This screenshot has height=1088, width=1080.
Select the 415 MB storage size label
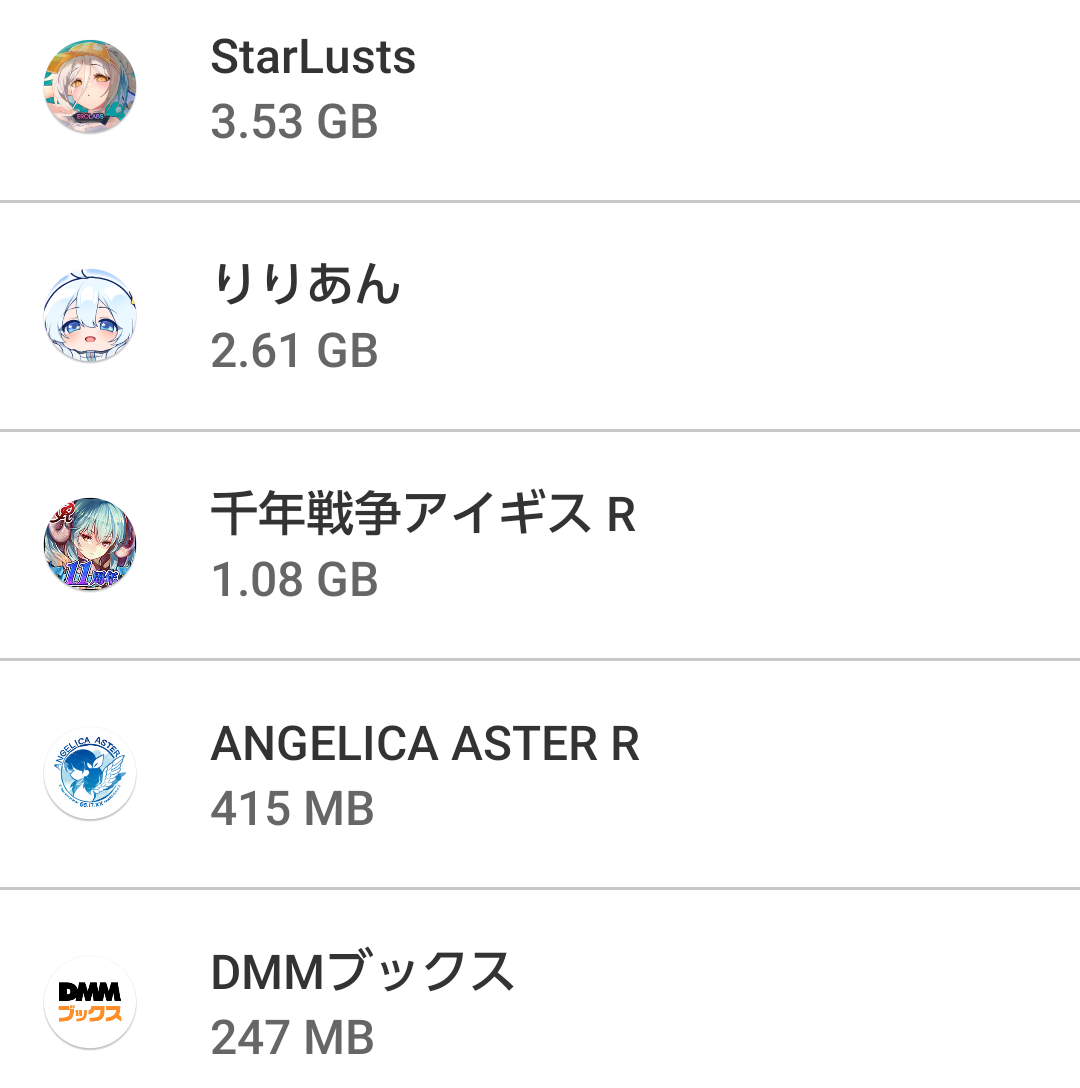(292, 808)
